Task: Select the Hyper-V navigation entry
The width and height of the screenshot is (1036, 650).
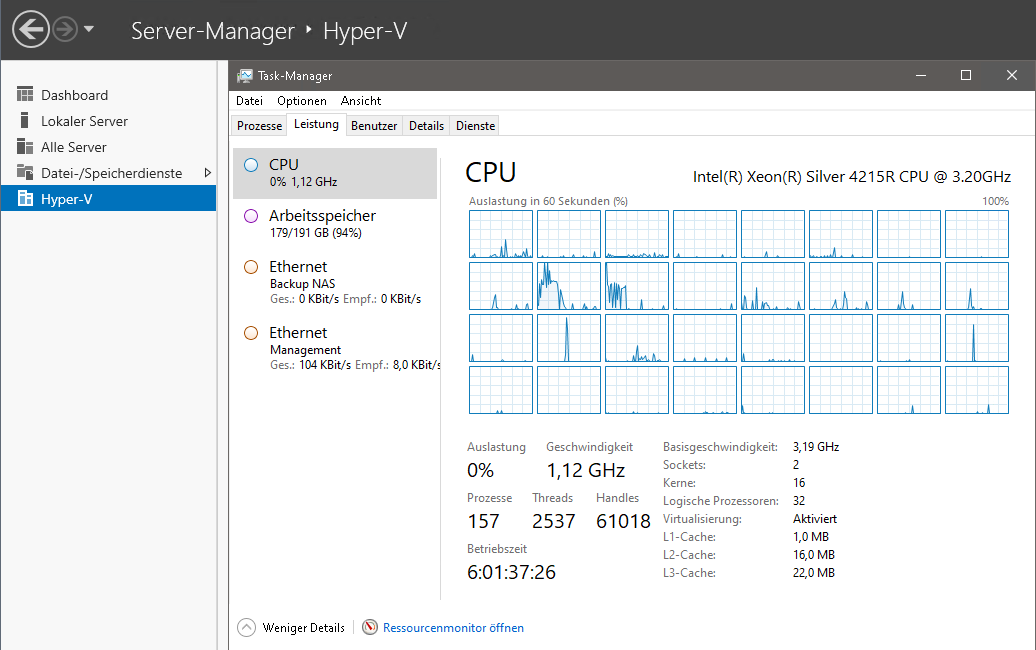Action: click(108, 198)
